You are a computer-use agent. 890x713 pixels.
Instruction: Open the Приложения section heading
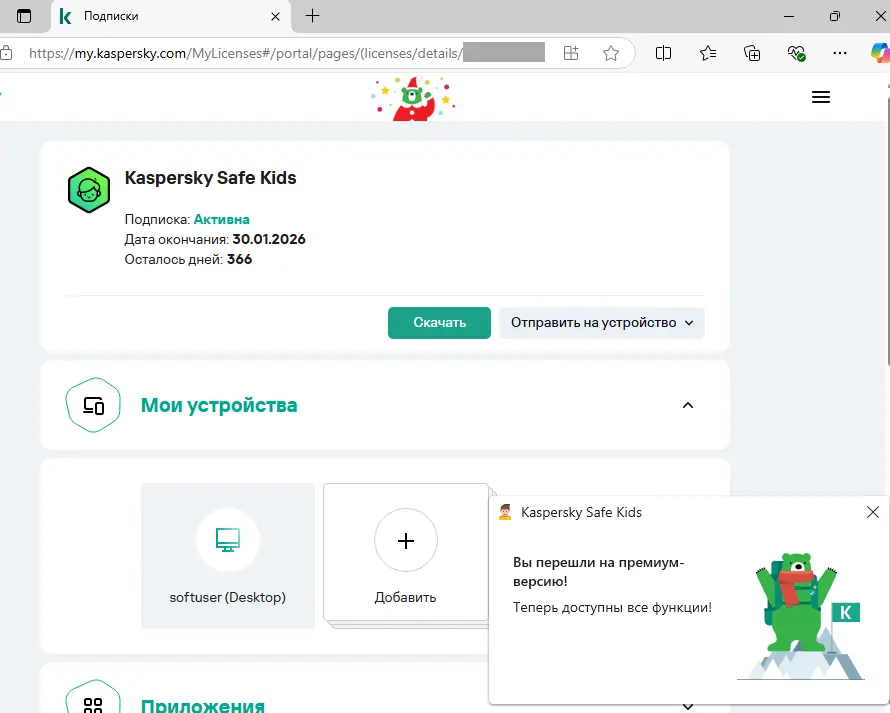point(203,705)
